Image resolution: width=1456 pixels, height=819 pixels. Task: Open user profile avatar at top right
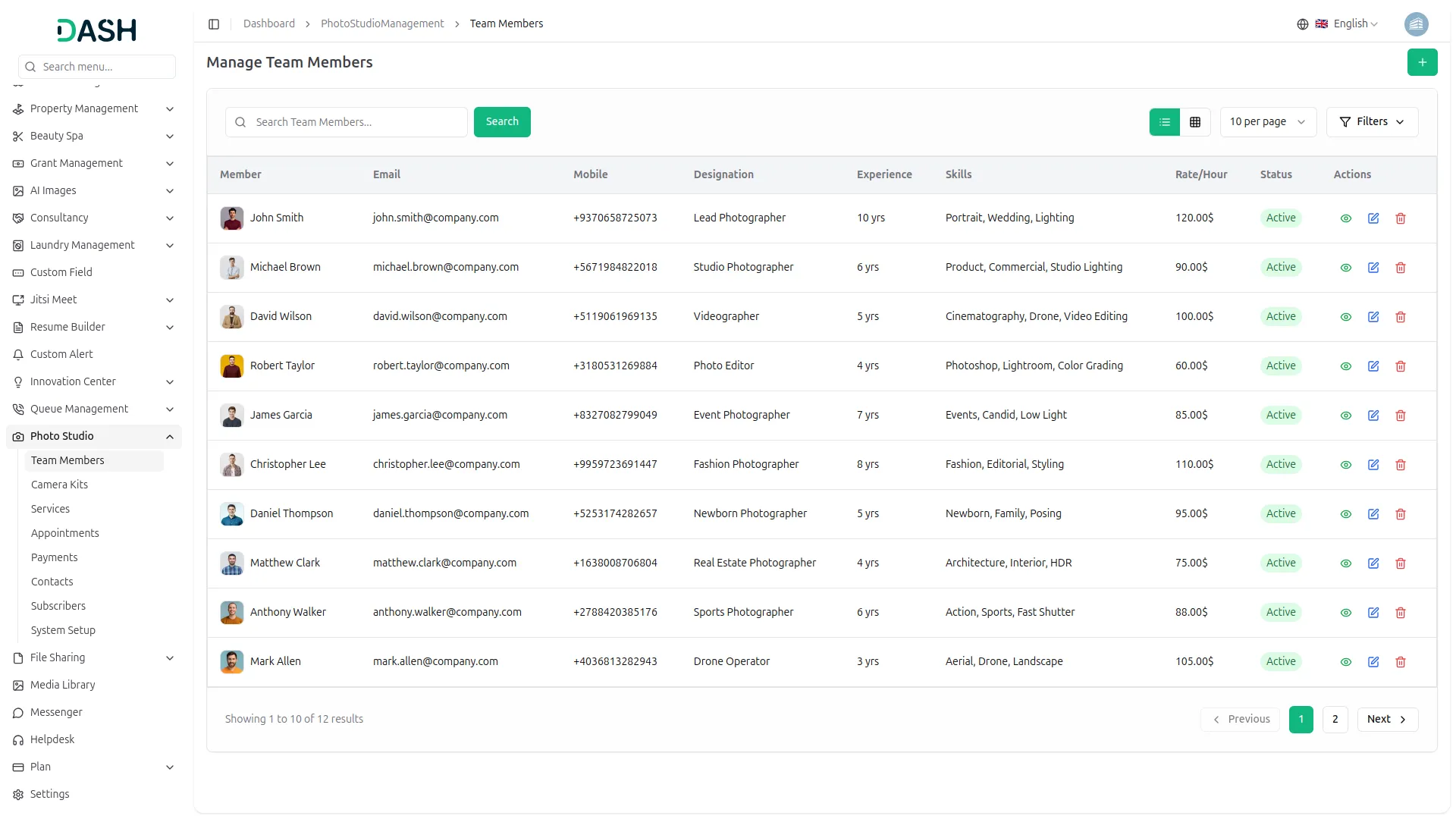coord(1416,24)
